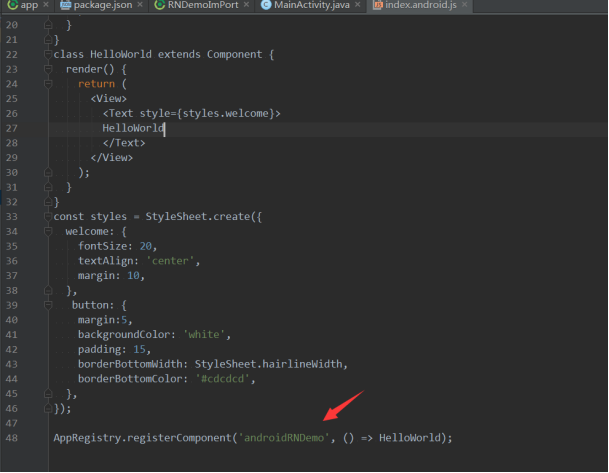Click the 'welcome:' key on line 34
609x473 pixels.
click(90, 231)
